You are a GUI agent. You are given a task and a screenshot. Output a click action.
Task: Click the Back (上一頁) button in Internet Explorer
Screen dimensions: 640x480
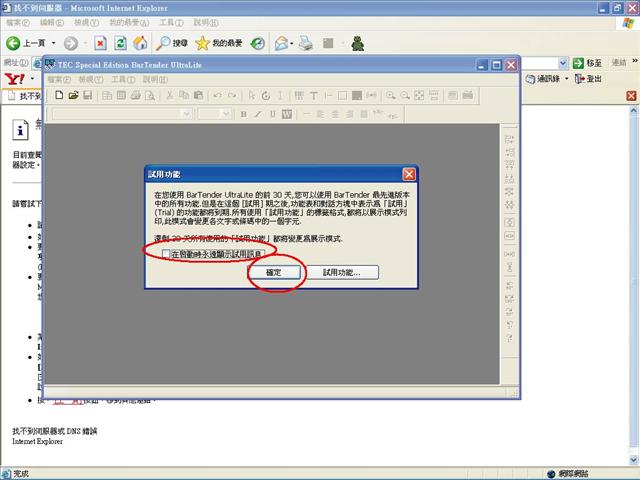[x=25, y=43]
